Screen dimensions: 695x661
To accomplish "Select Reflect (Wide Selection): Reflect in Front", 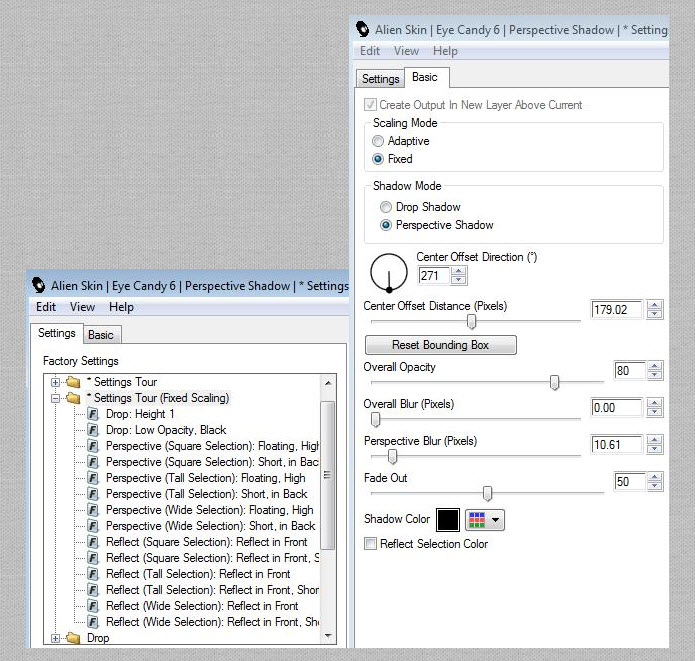I will (x=202, y=606).
